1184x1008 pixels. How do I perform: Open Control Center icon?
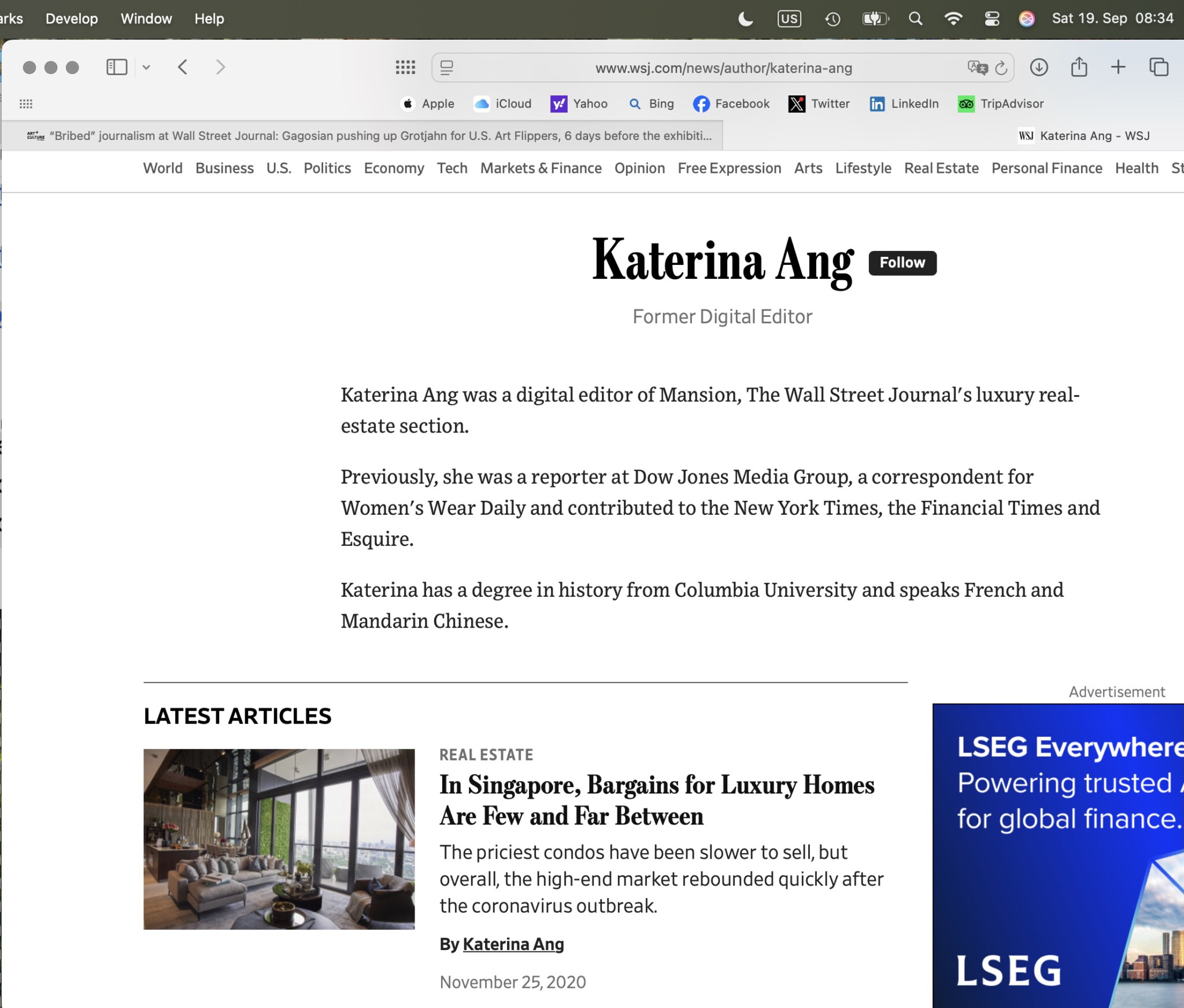[x=992, y=19]
